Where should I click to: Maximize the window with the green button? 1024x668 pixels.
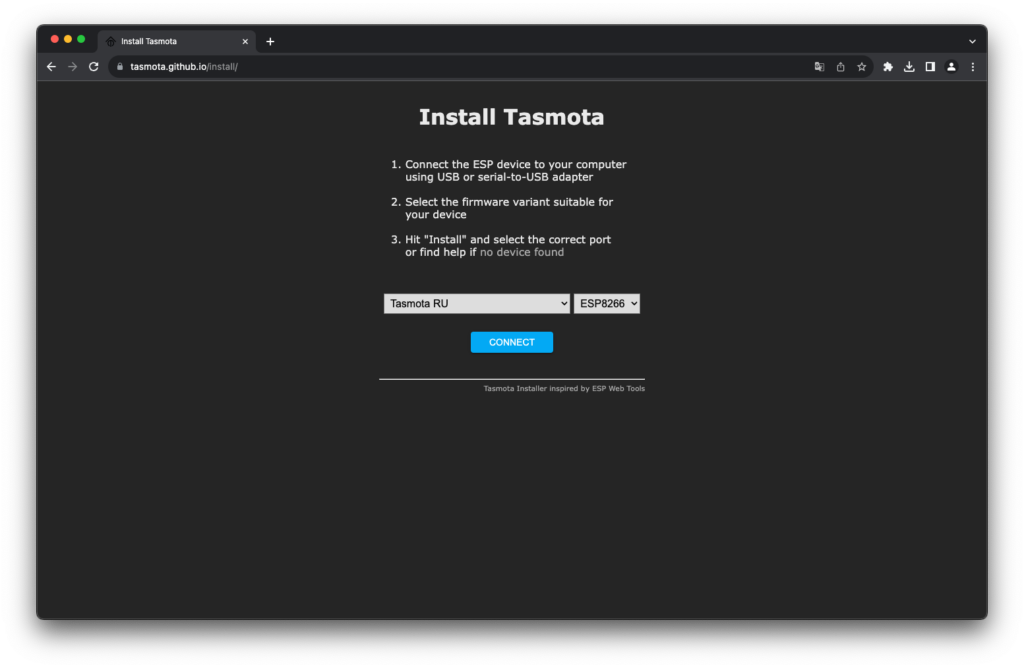click(x=81, y=39)
